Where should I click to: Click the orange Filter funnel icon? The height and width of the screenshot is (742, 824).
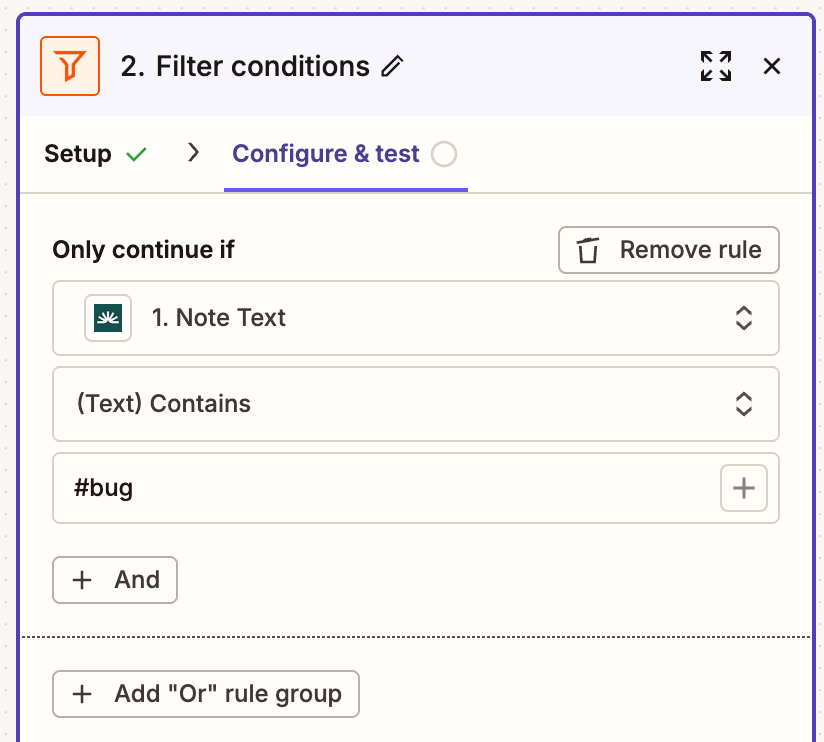point(70,66)
